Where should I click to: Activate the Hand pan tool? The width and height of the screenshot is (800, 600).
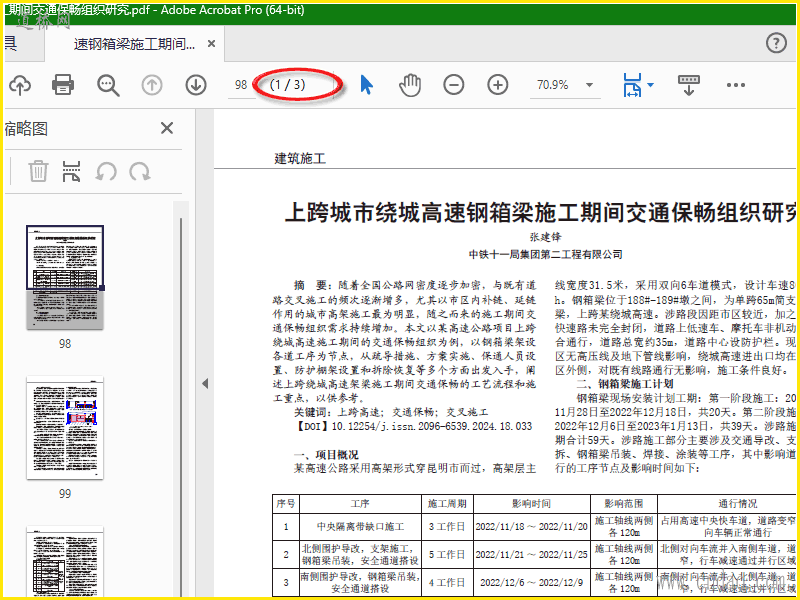click(x=410, y=85)
